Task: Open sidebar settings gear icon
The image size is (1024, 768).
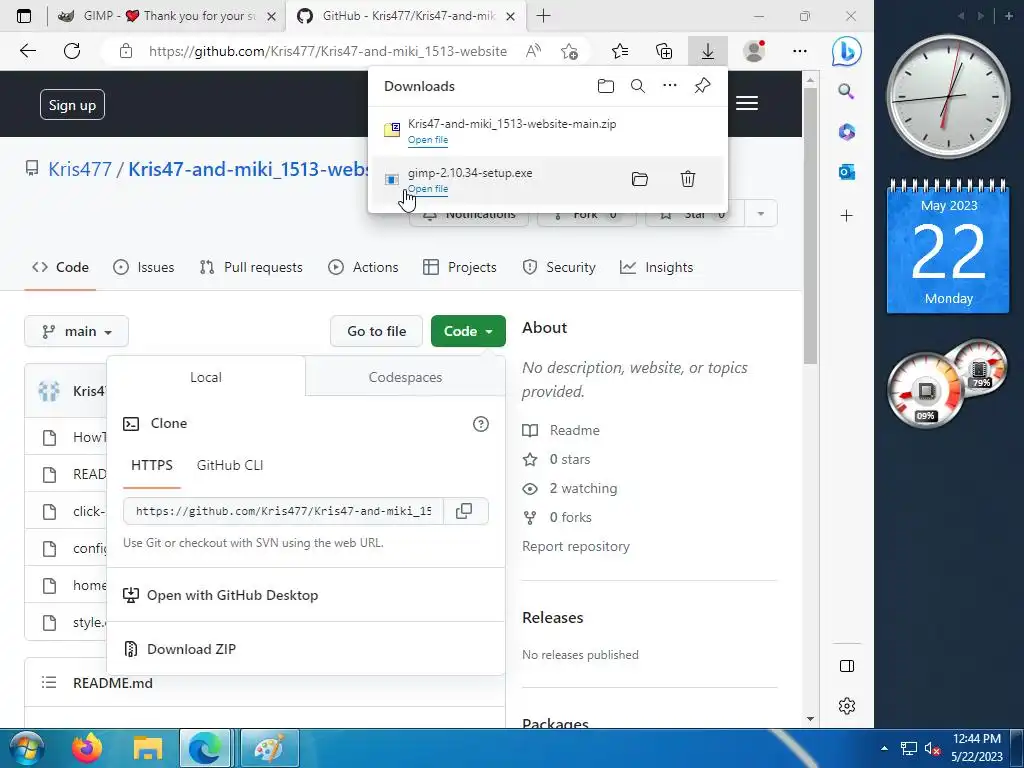Action: (847, 706)
